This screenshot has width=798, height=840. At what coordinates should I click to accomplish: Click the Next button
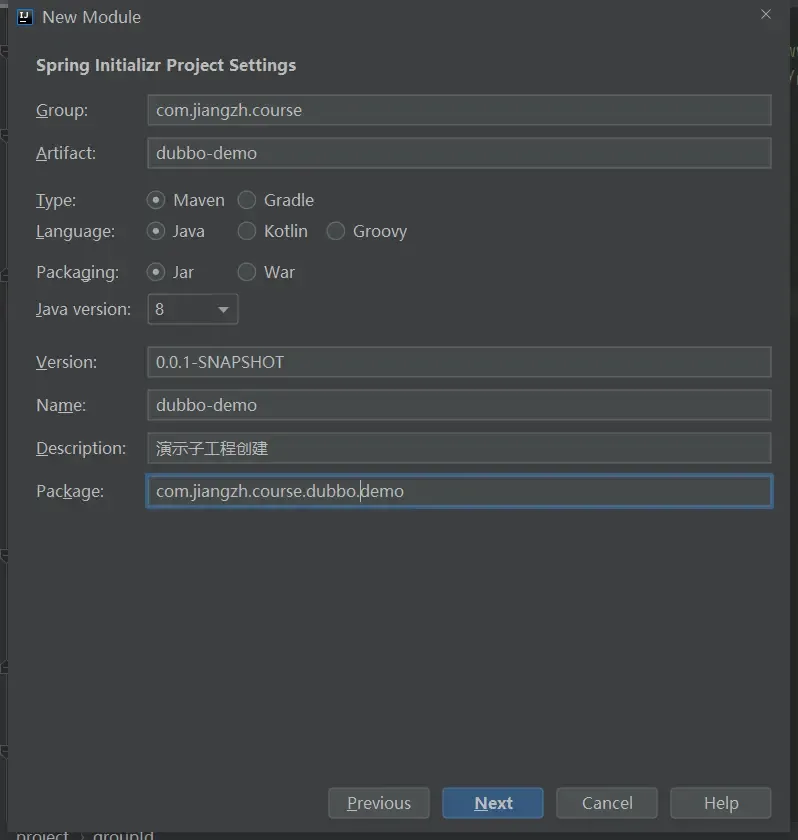[x=492, y=803]
